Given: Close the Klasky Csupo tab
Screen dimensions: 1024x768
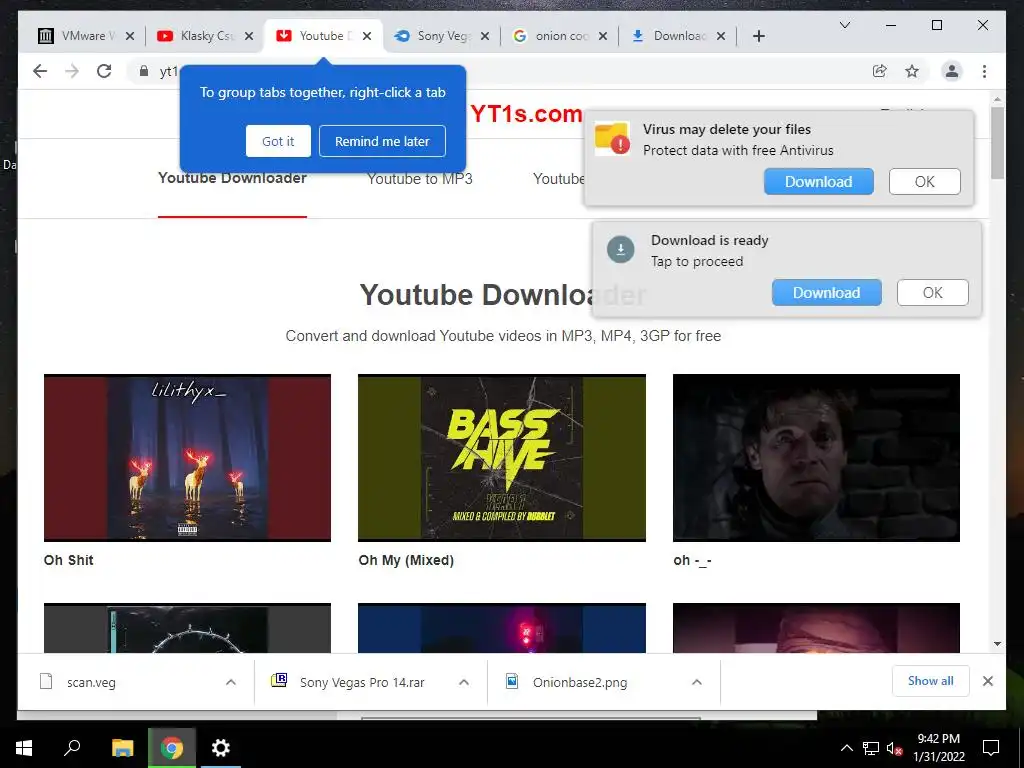Looking at the screenshot, I should pos(249,36).
